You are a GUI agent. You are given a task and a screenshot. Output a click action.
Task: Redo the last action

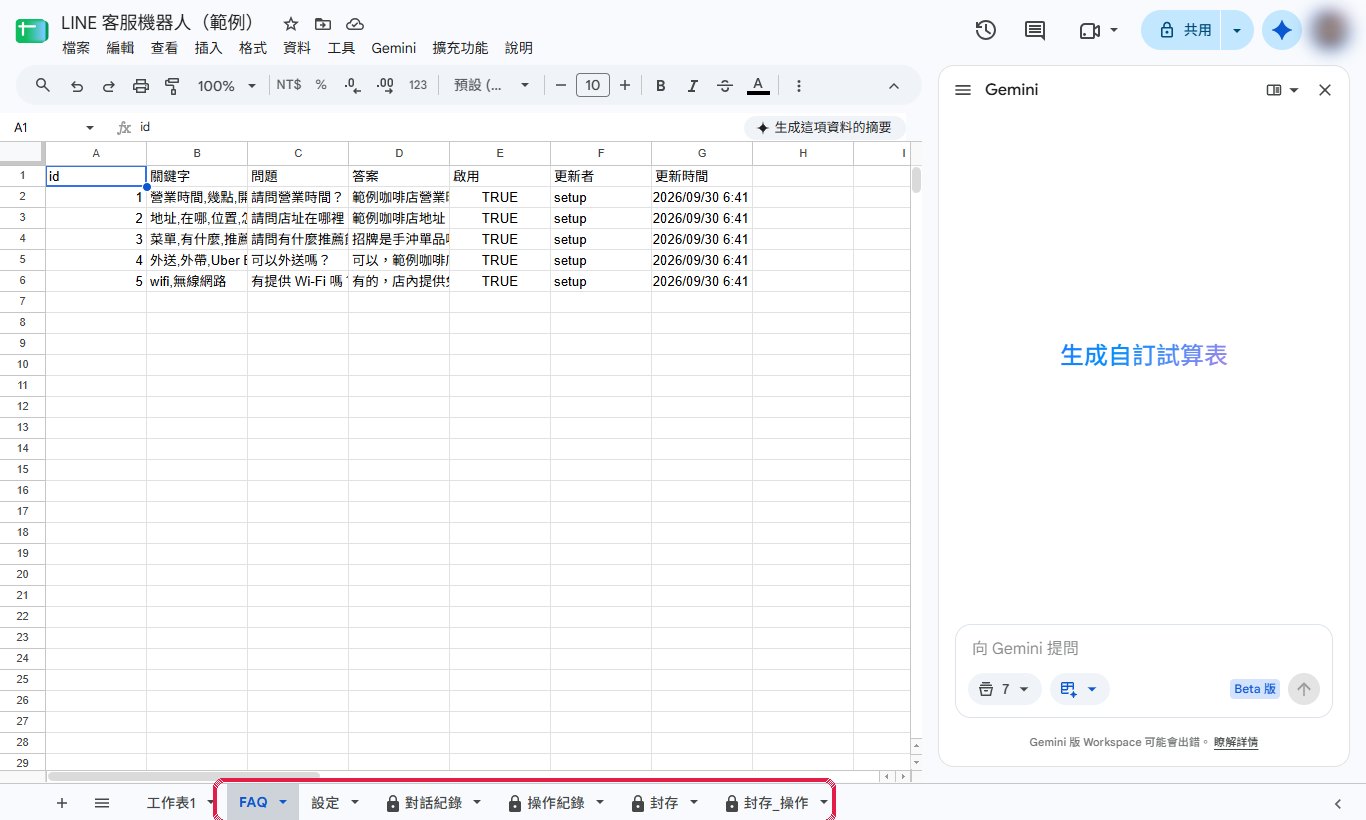pyautogui.click(x=108, y=86)
